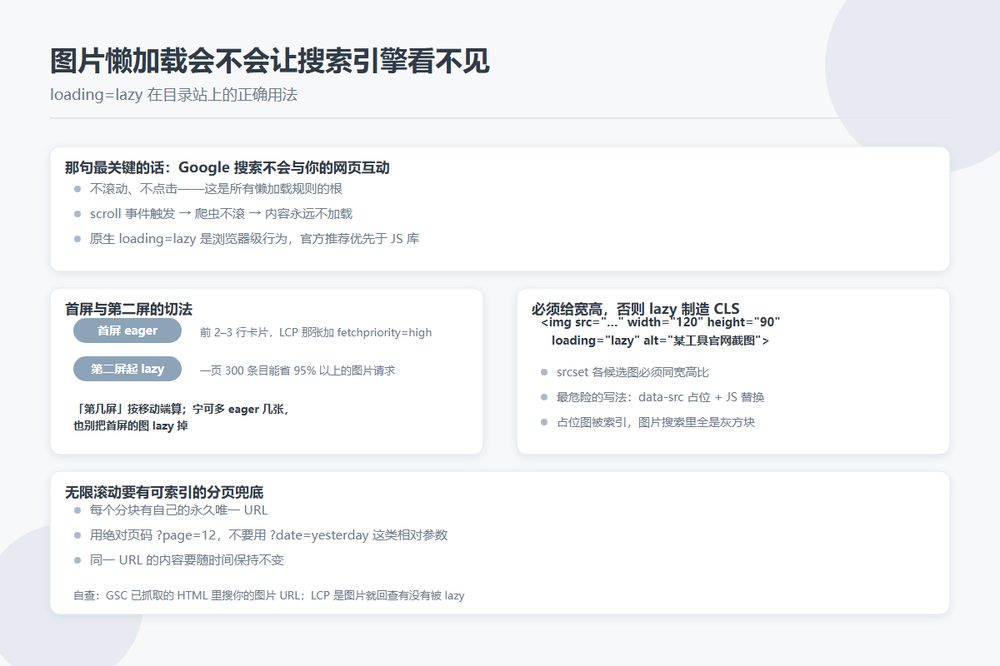This screenshot has width=1000, height=666.
Task: Click text 一页 300 条目能省 95% 以上的图片请求
Action: click(x=297, y=371)
